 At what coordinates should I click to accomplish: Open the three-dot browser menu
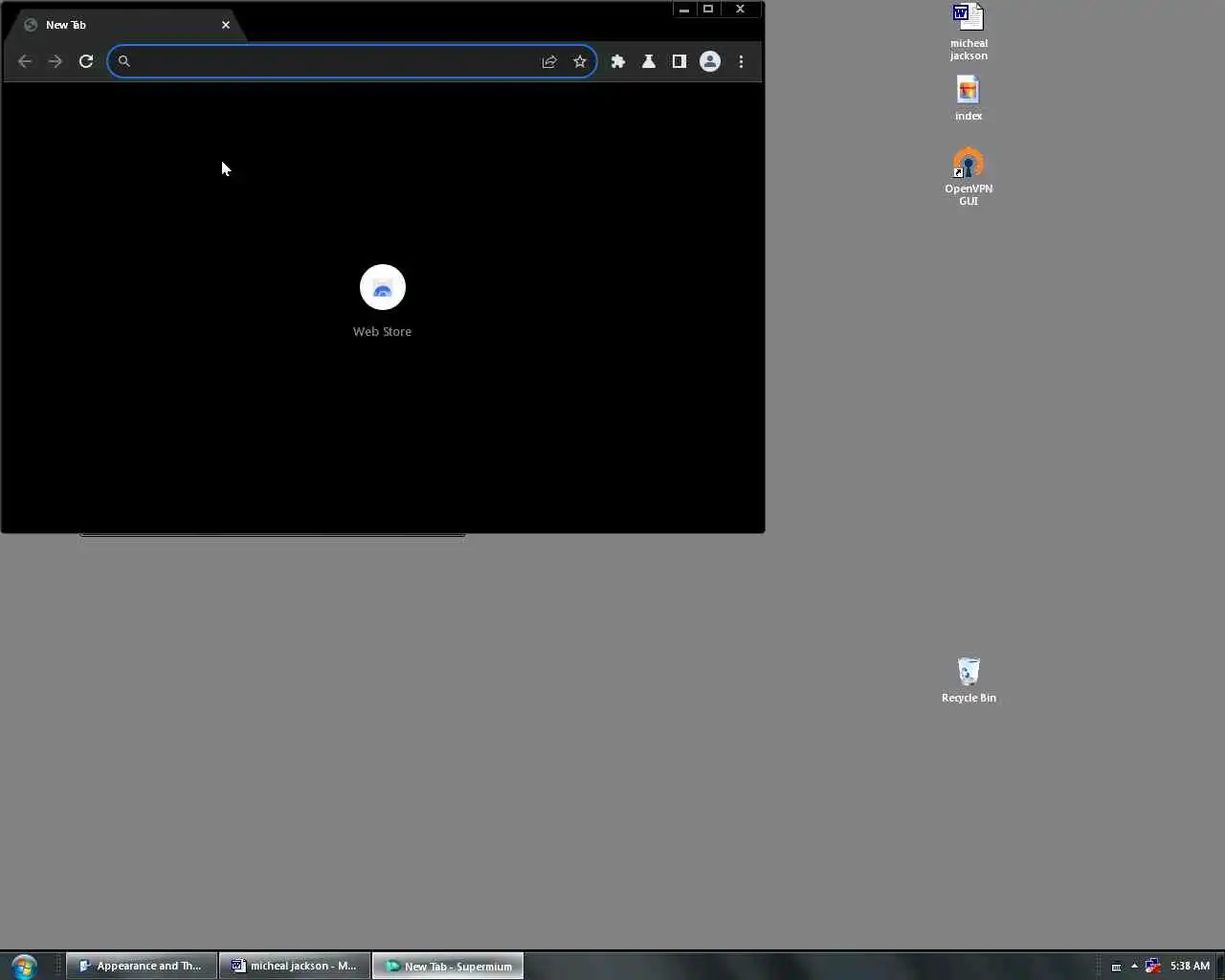[741, 61]
